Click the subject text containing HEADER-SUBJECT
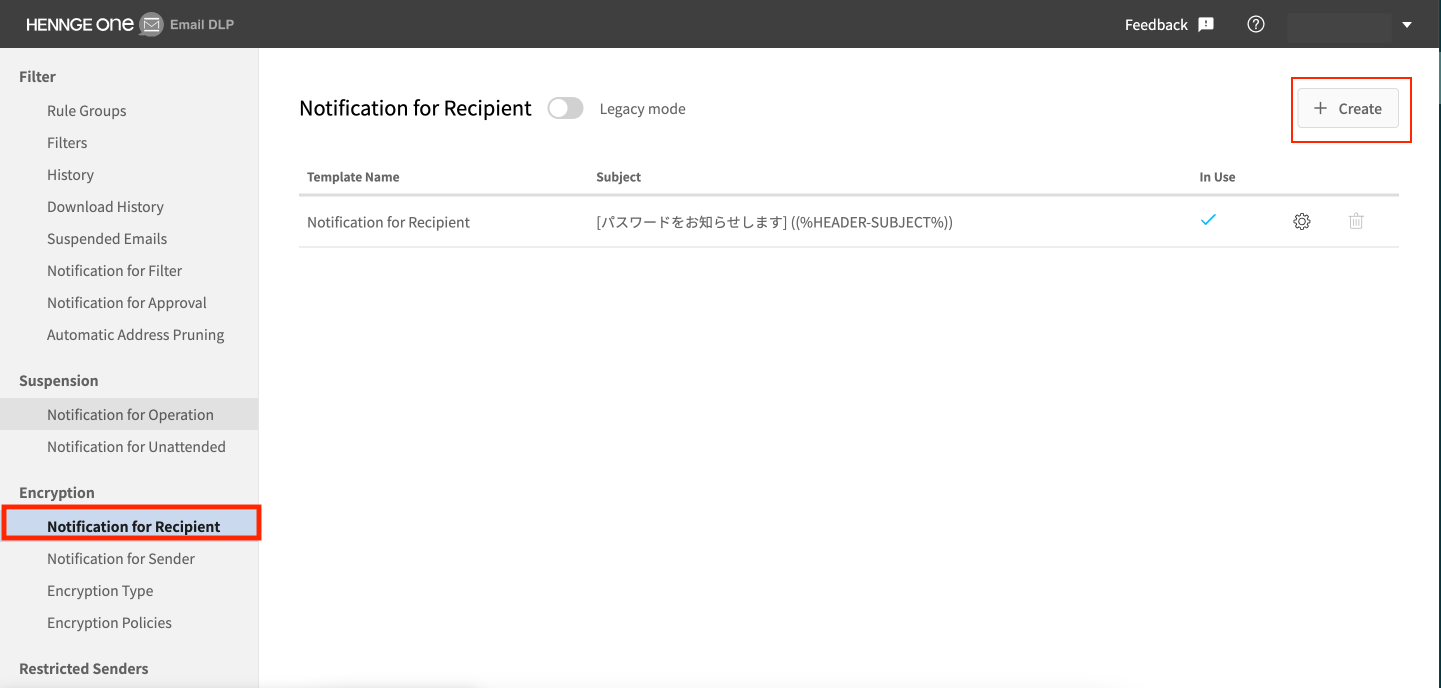The width and height of the screenshot is (1441, 688). [x=774, y=222]
